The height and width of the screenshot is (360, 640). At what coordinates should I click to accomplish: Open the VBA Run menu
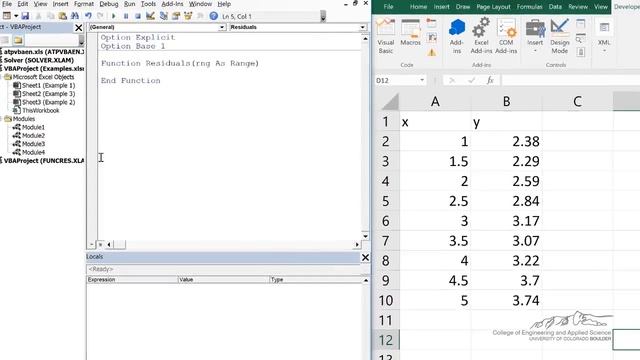click(x=129, y=4)
